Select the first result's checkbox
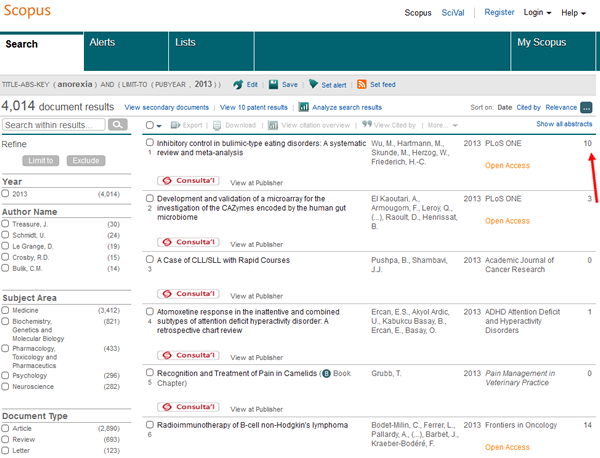 tap(150, 143)
